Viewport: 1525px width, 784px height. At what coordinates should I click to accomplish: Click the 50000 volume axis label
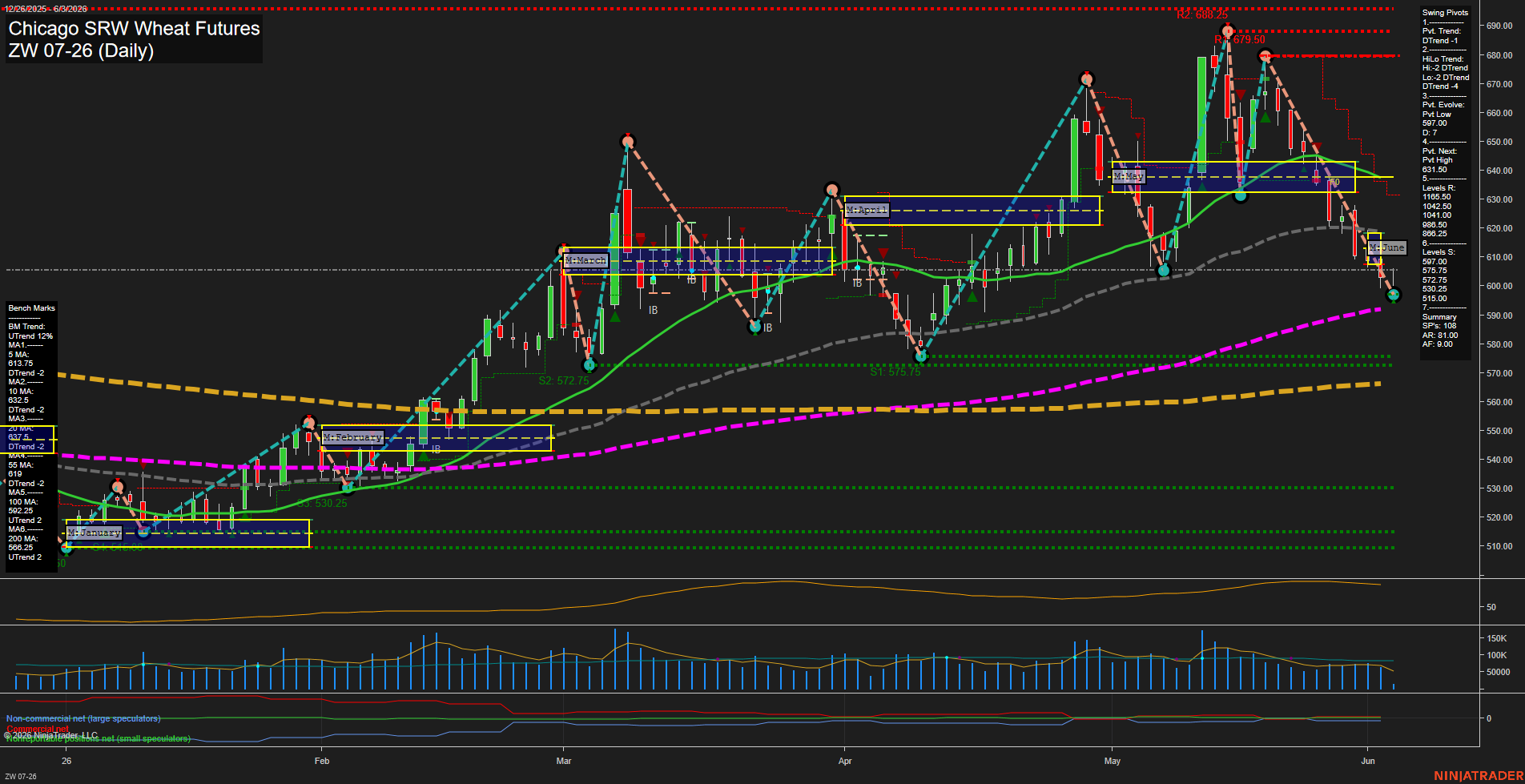tap(1499, 672)
